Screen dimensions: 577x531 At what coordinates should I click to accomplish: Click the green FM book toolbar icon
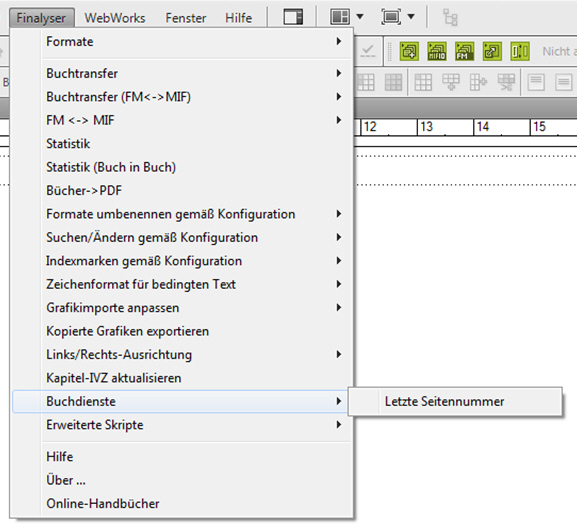[x=464, y=51]
